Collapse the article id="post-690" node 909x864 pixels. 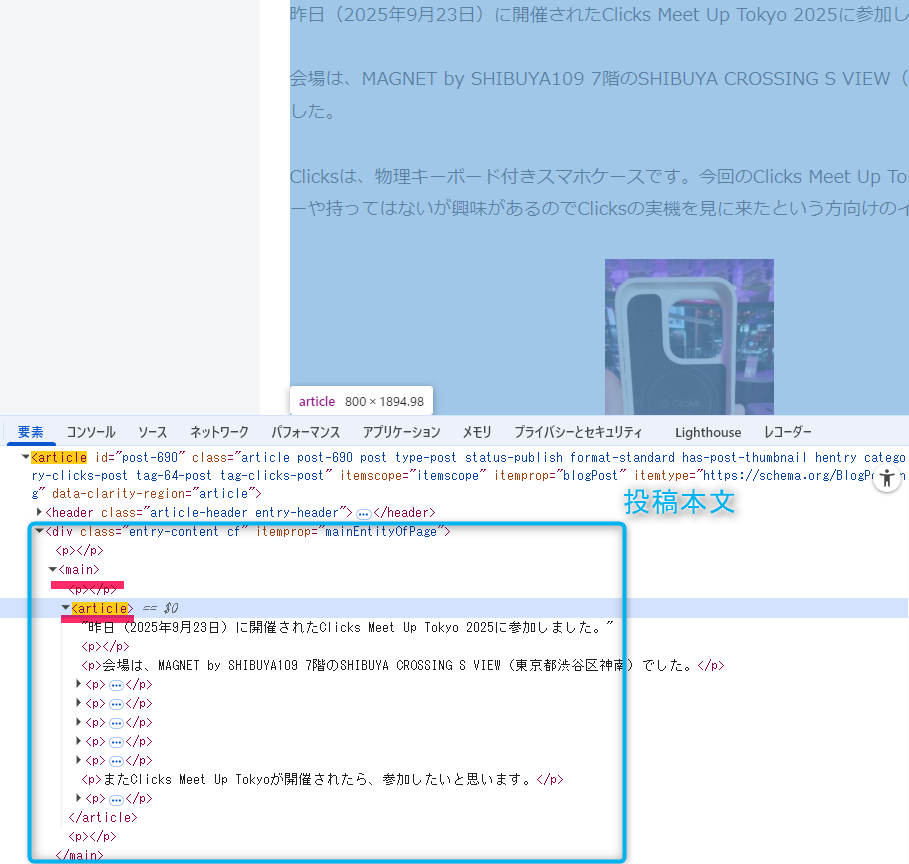click(26, 457)
